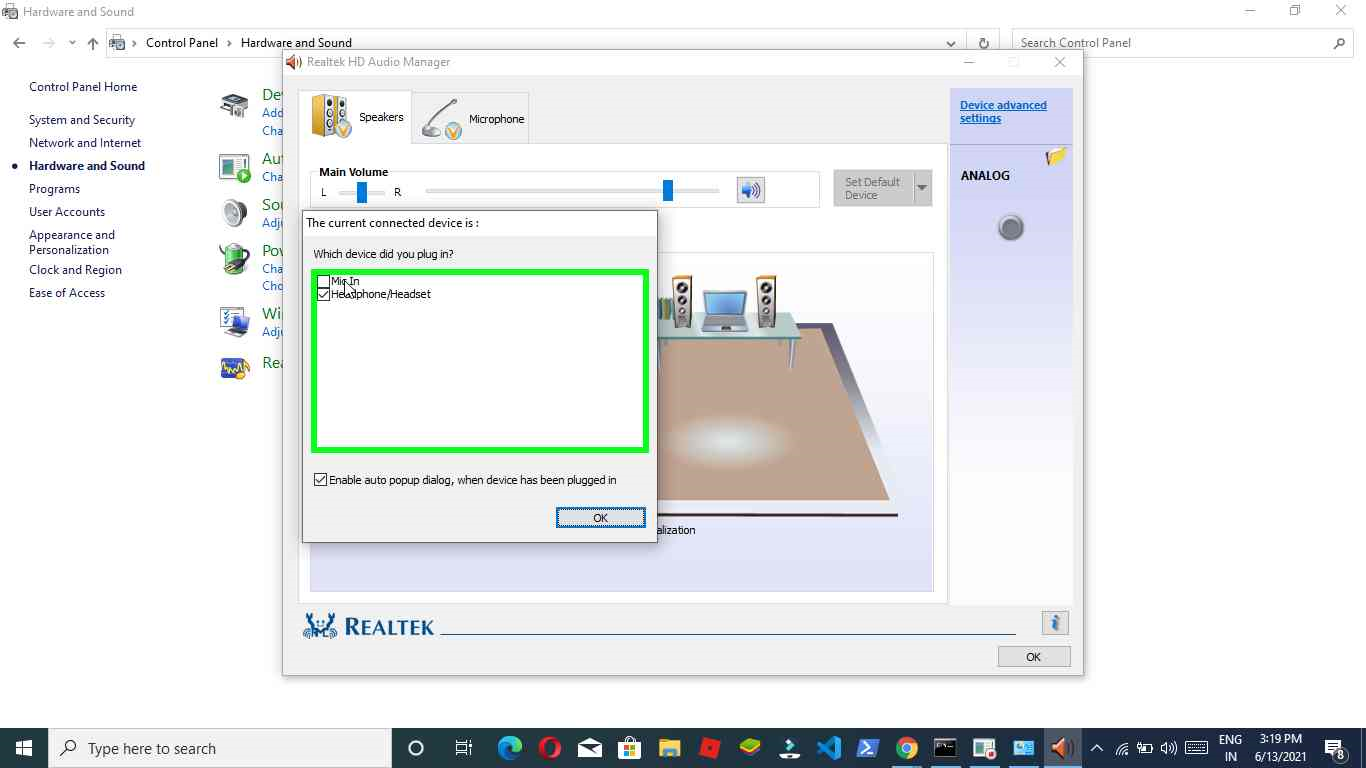Open Clock and Region category
This screenshot has width=1366, height=768.
coord(75,270)
